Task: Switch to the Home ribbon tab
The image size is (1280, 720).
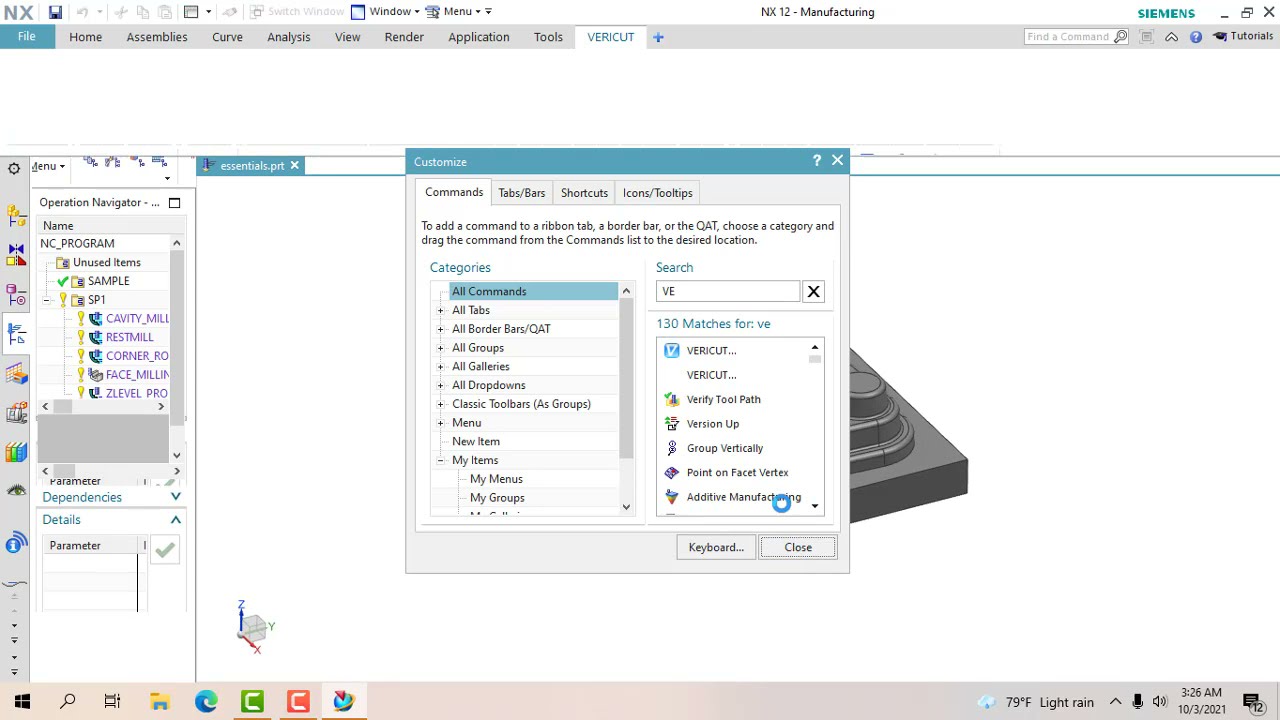Action: point(86,37)
